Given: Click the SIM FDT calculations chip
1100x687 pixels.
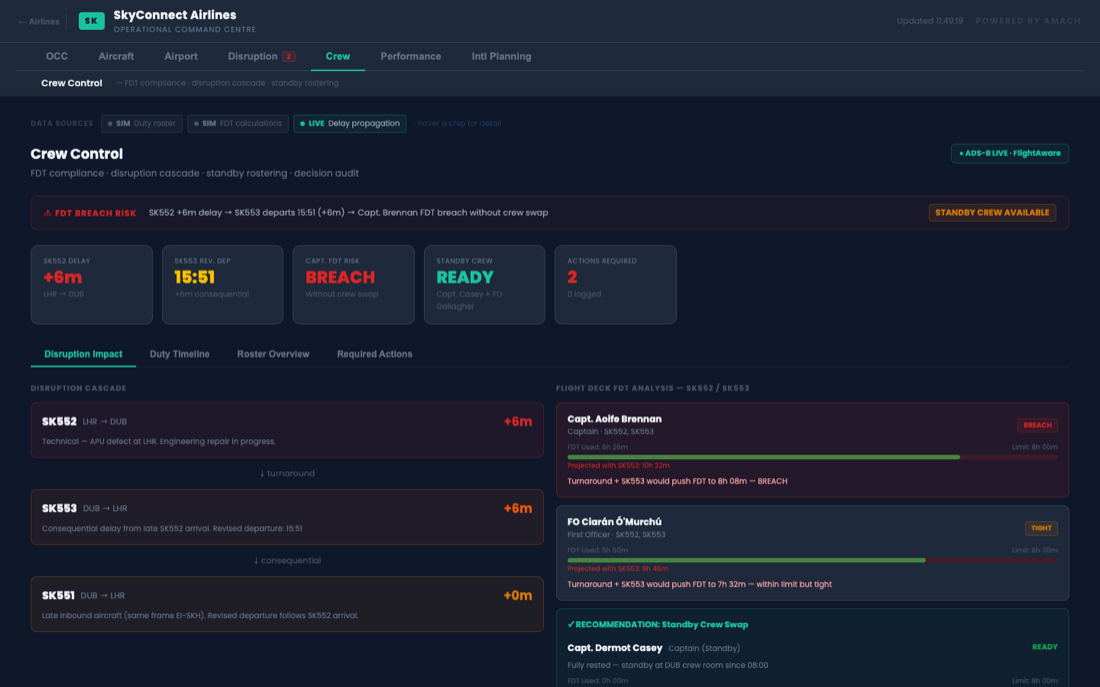Looking at the screenshot, I should (238, 124).
